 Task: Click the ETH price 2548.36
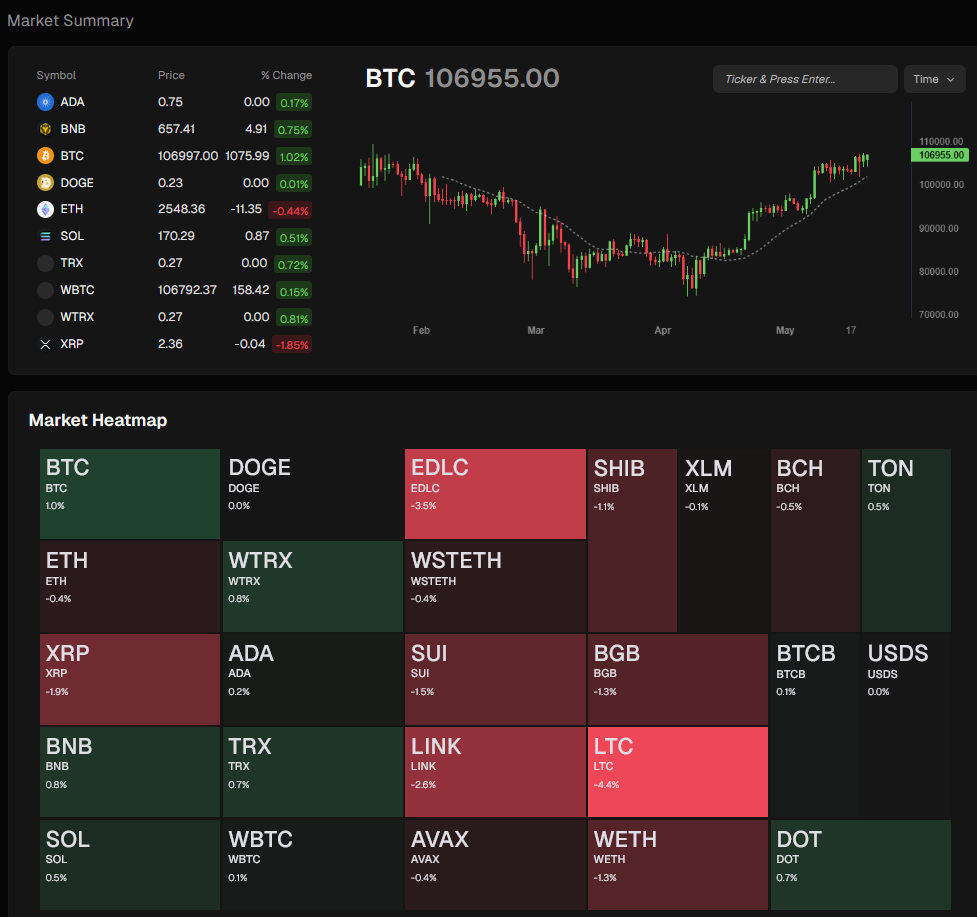181,209
